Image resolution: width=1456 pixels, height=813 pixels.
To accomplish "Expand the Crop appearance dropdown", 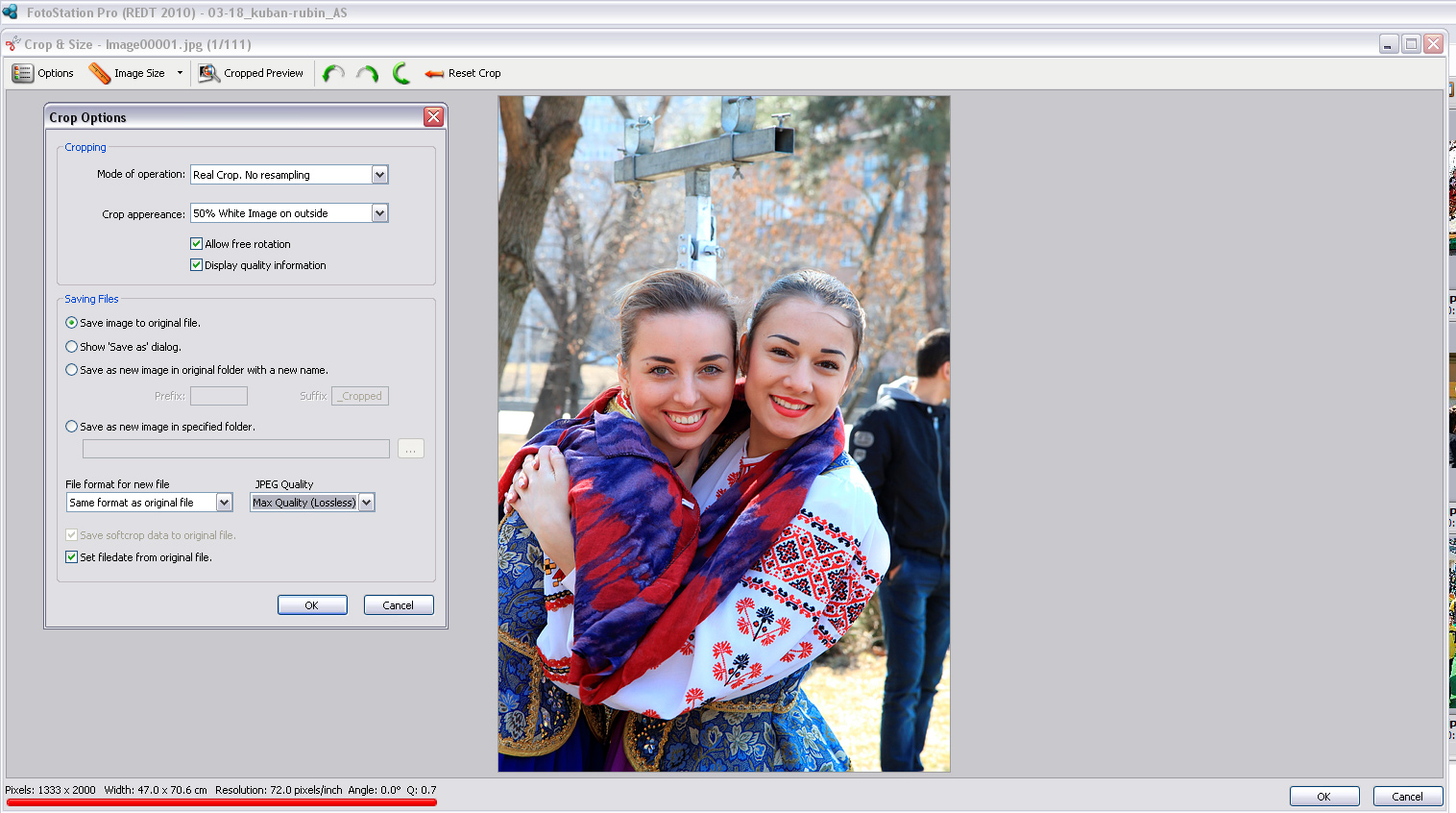I will [380, 213].
